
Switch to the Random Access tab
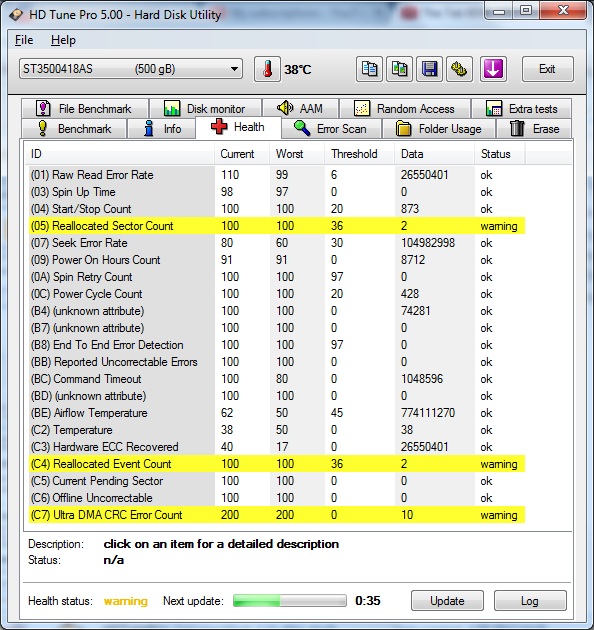[405, 108]
